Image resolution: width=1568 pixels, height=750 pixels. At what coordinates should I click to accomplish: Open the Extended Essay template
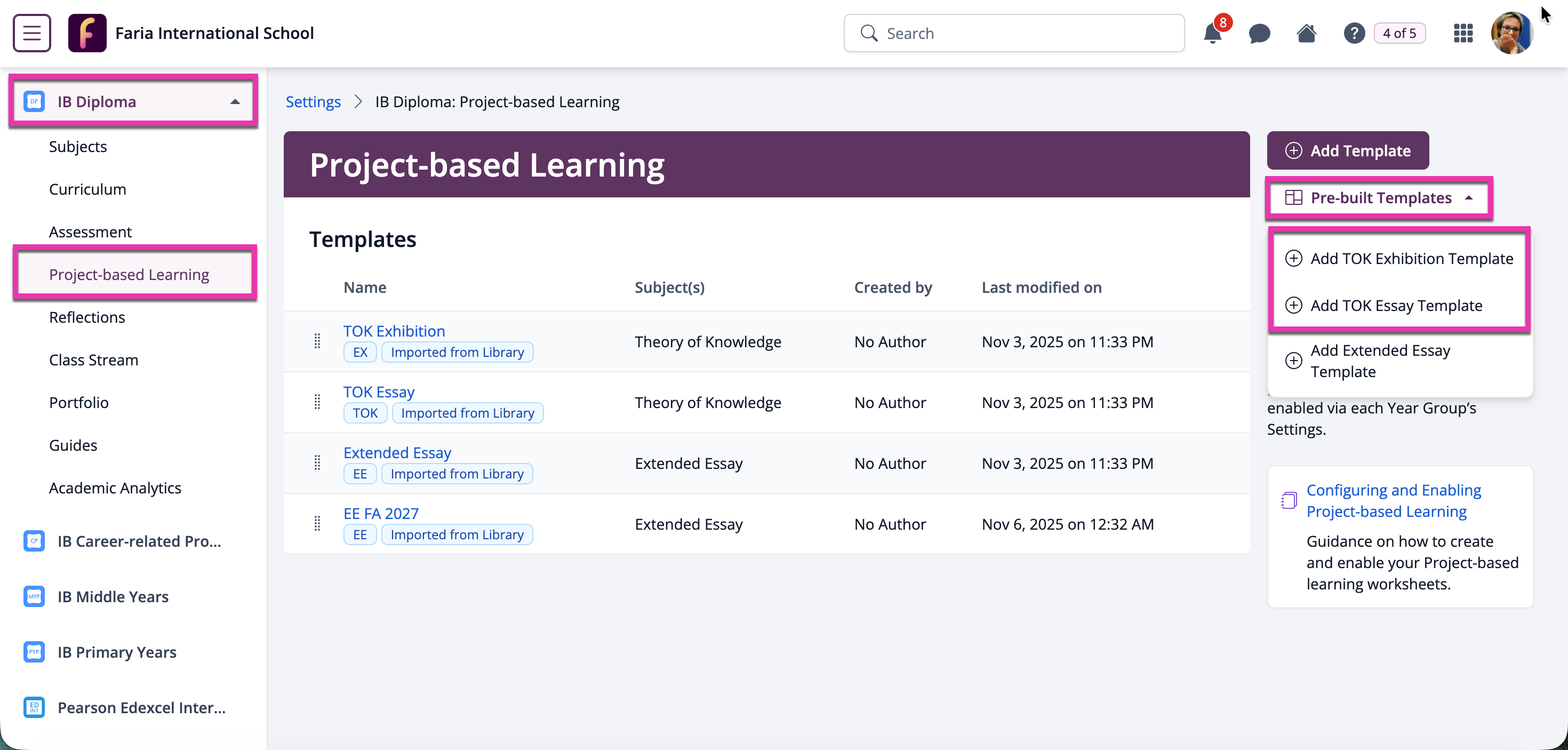tap(397, 453)
